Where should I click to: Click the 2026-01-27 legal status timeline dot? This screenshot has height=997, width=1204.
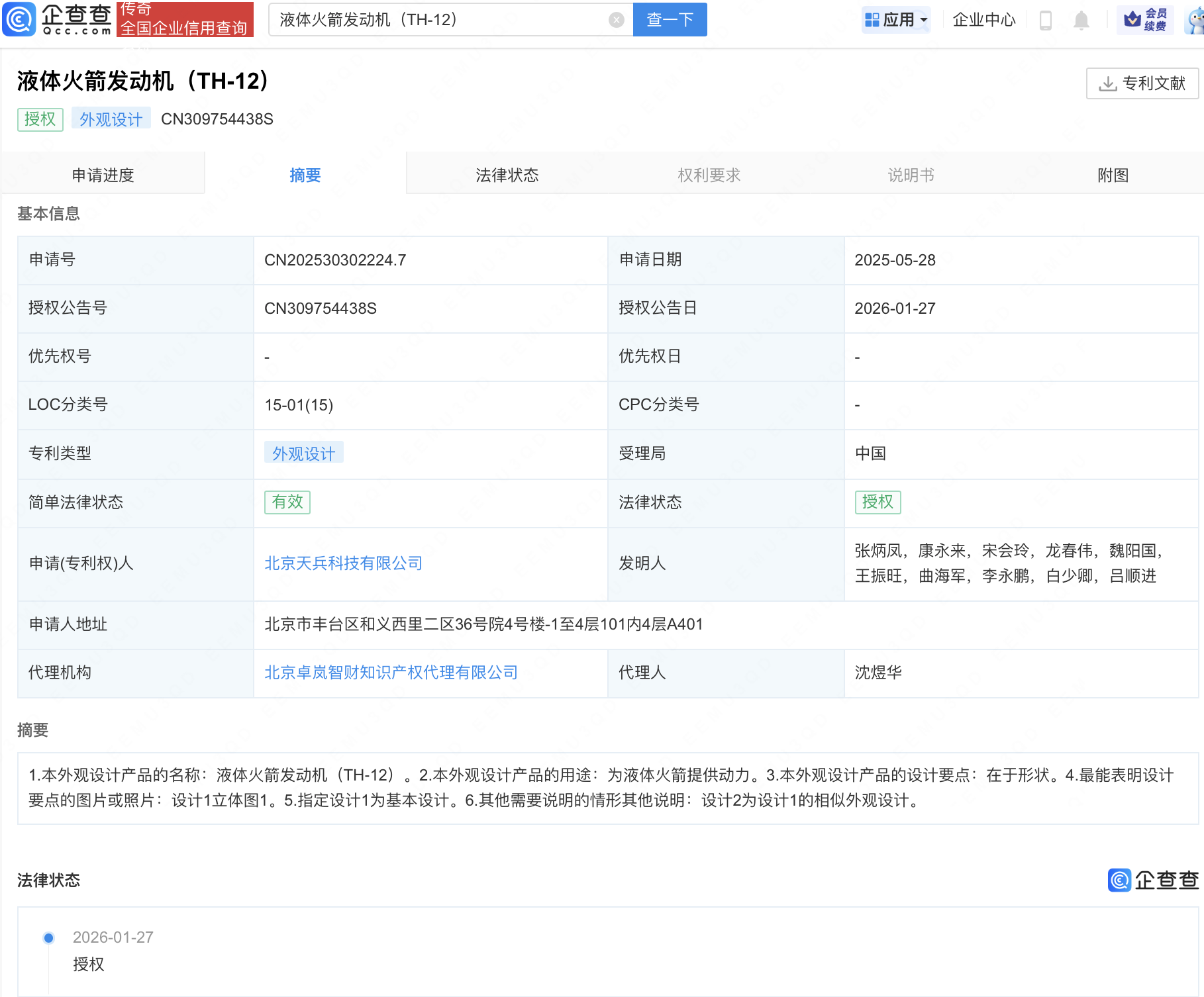48,937
